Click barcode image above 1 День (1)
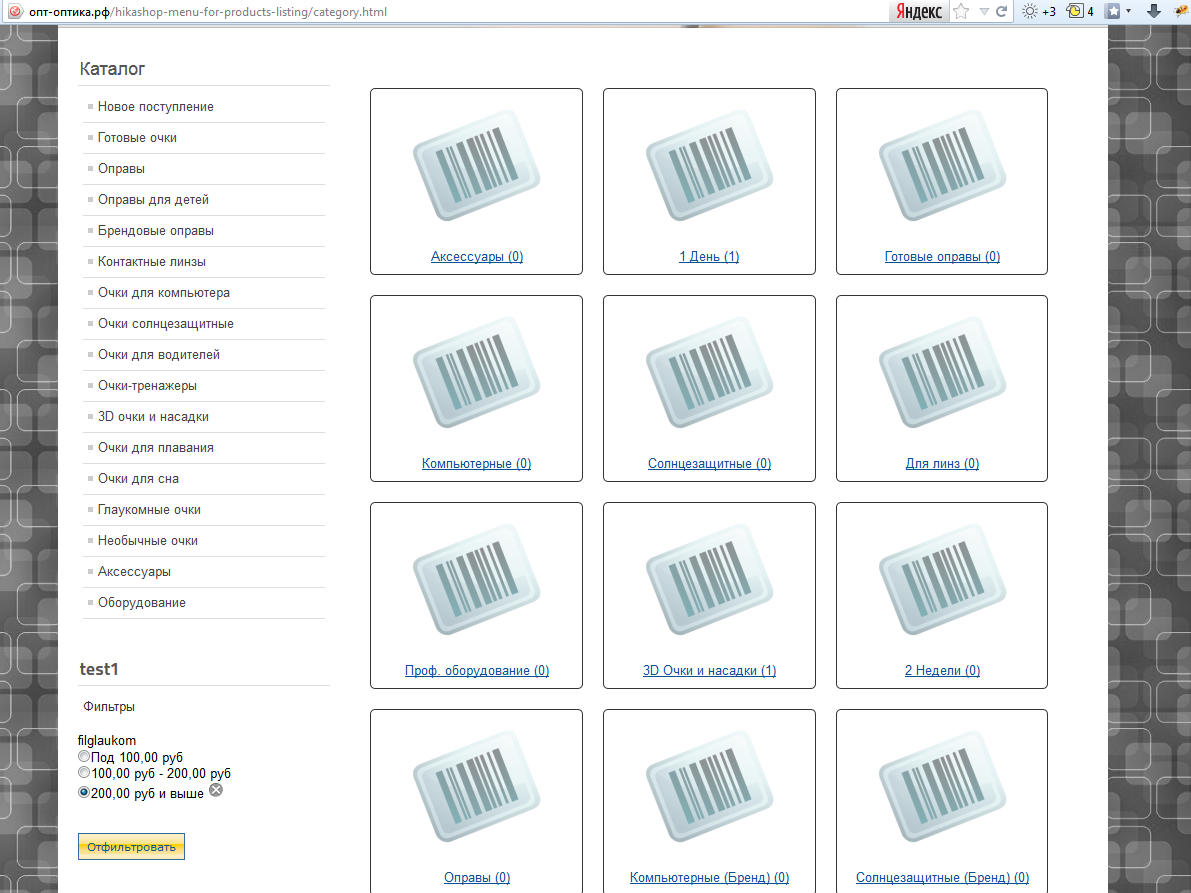The width and height of the screenshot is (1191, 893). click(x=709, y=166)
